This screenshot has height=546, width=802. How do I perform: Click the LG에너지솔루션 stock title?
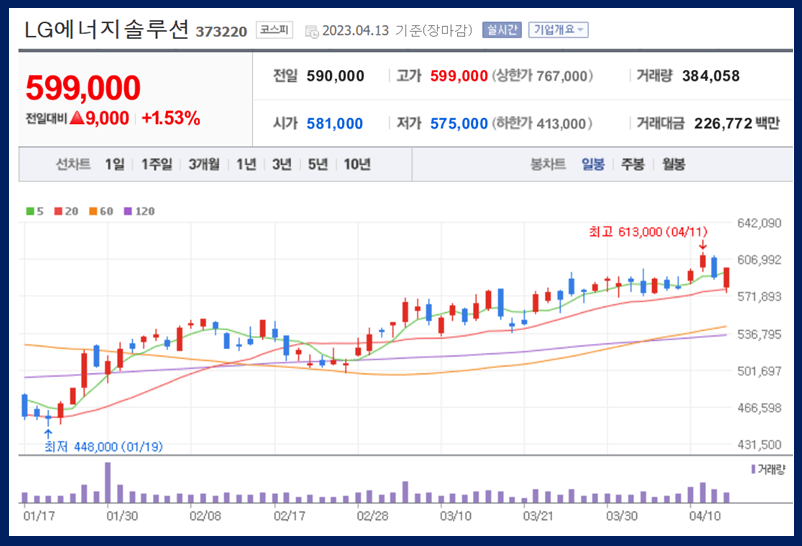[x=106, y=30]
